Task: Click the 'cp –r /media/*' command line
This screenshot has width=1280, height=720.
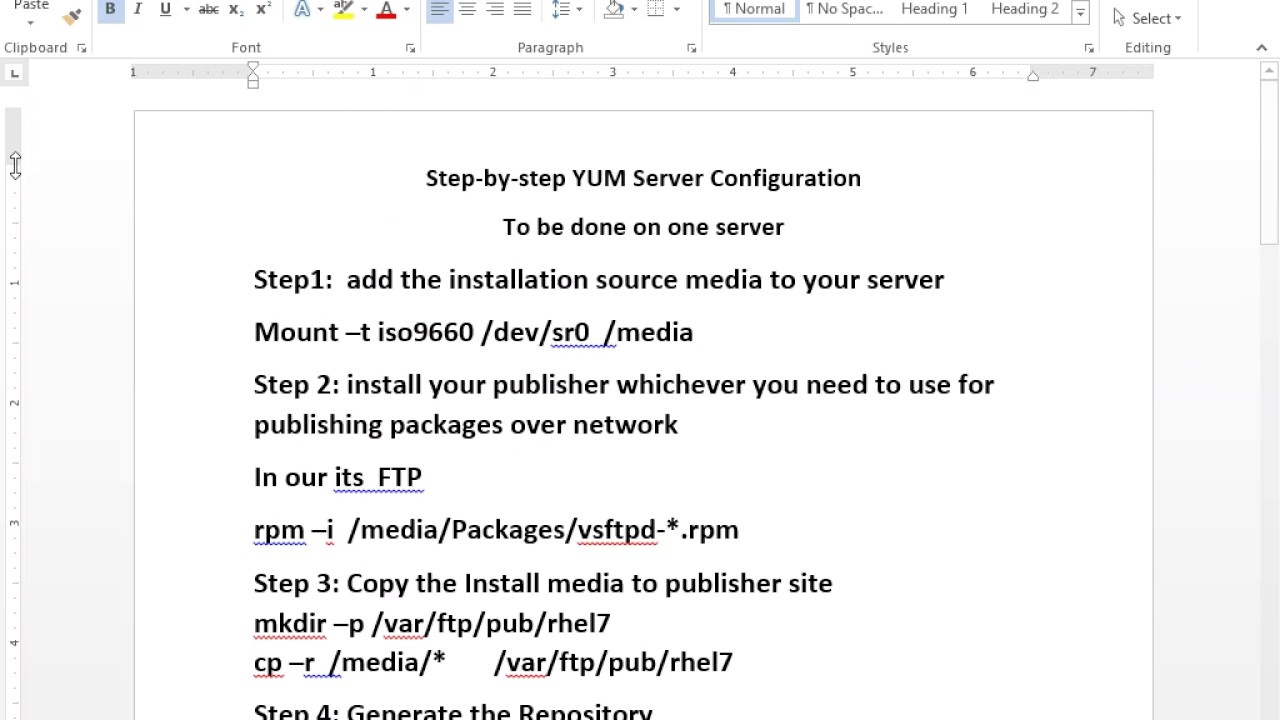Action: pyautogui.click(x=493, y=662)
